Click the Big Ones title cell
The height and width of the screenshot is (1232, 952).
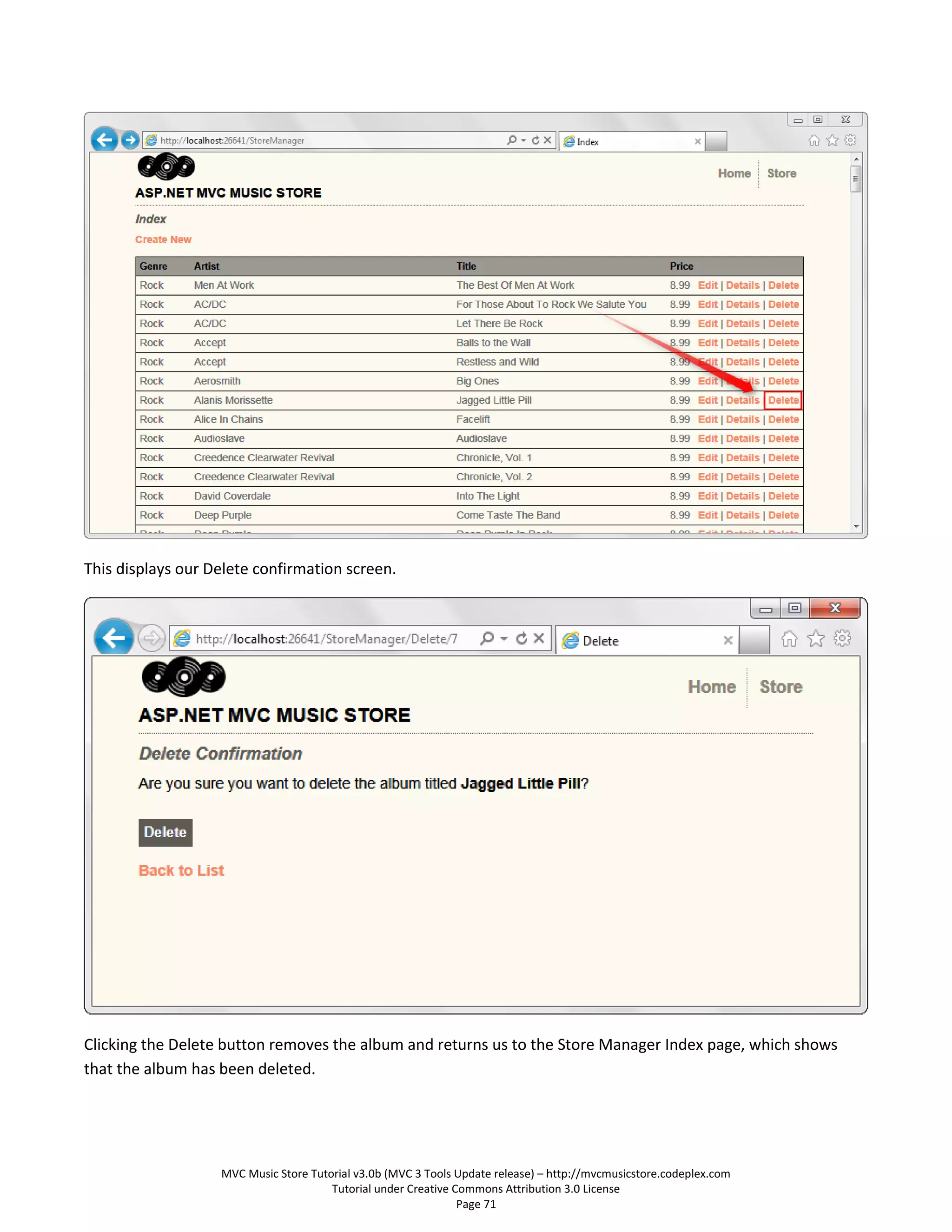(478, 381)
